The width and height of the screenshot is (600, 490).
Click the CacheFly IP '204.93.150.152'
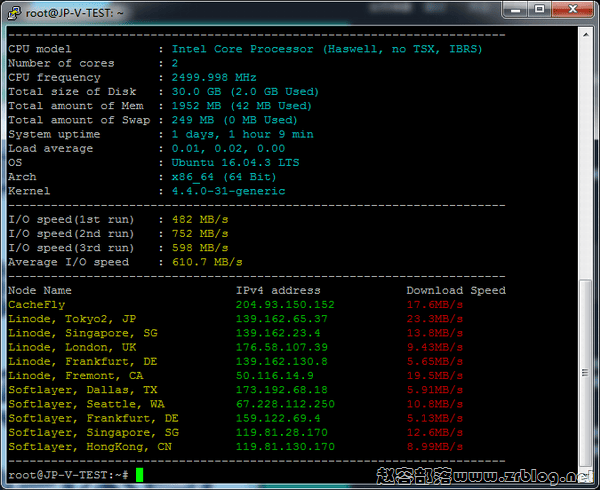(285, 304)
